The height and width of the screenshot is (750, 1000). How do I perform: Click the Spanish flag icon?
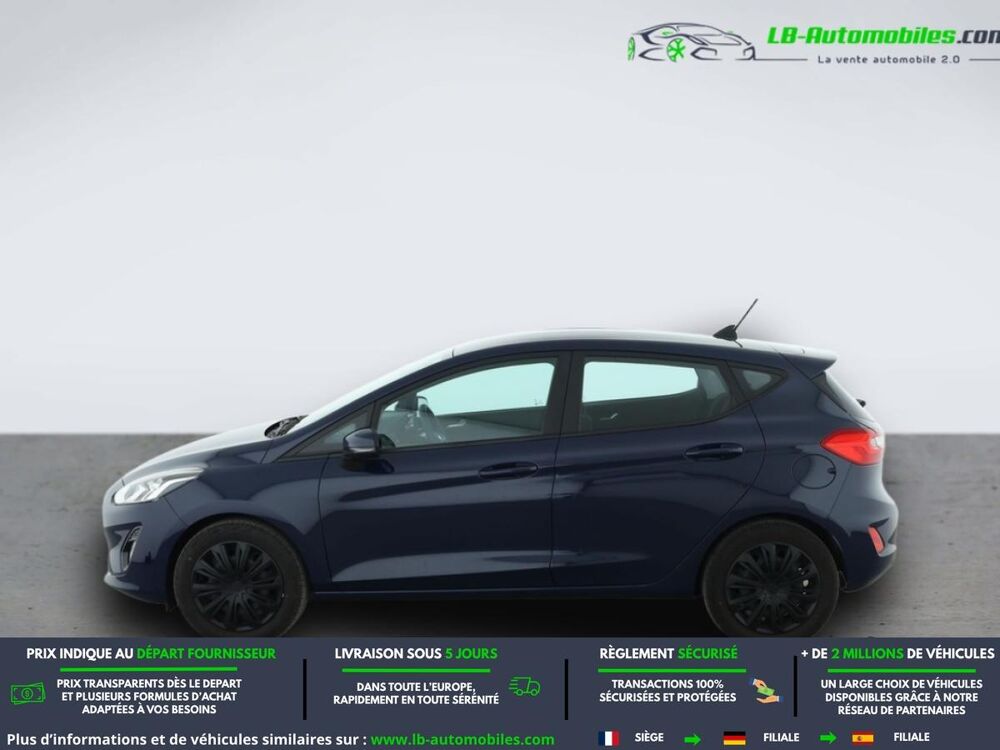click(x=863, y=739)
